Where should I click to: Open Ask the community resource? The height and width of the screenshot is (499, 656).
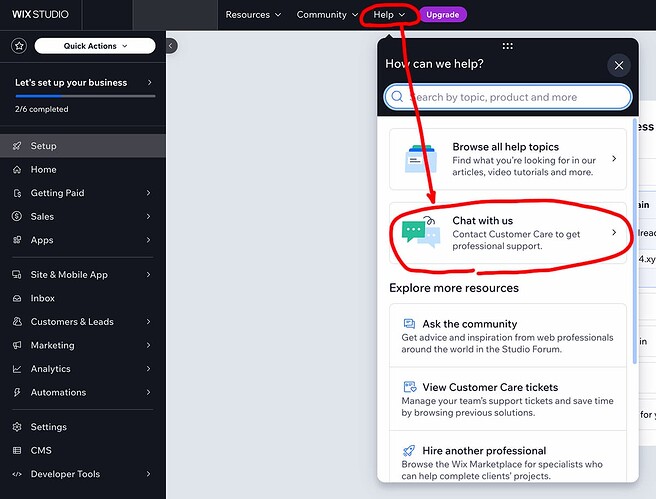(507, 335)
